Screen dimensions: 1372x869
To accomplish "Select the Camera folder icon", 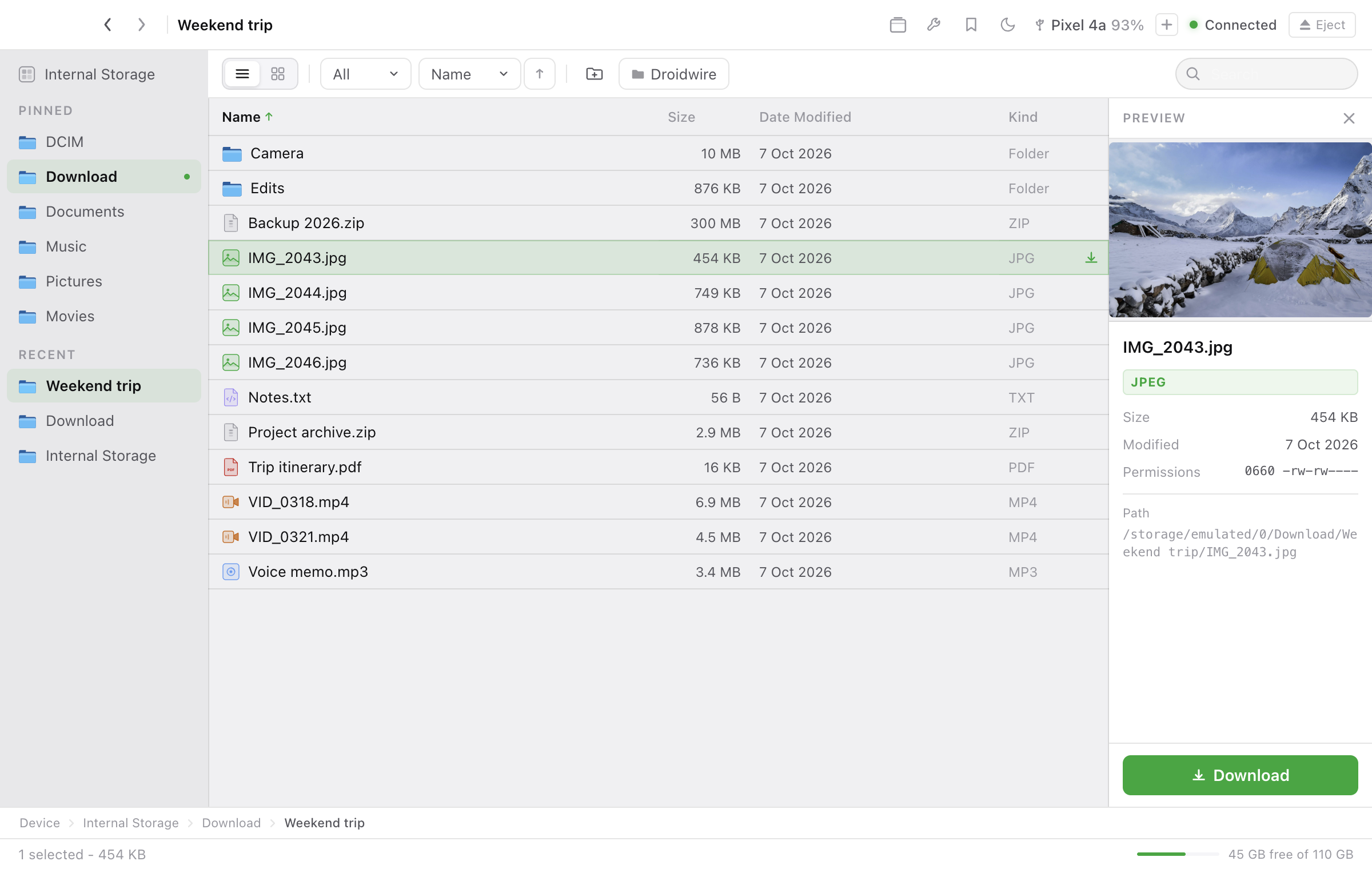I will click(x=232, y=154).
